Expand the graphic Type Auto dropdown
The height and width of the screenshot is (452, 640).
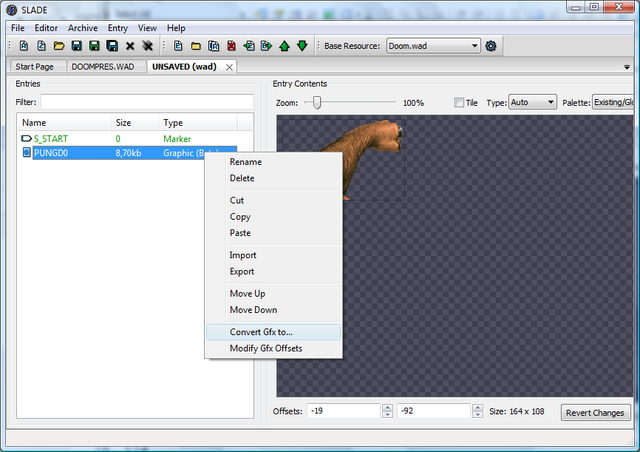[533, 102]
